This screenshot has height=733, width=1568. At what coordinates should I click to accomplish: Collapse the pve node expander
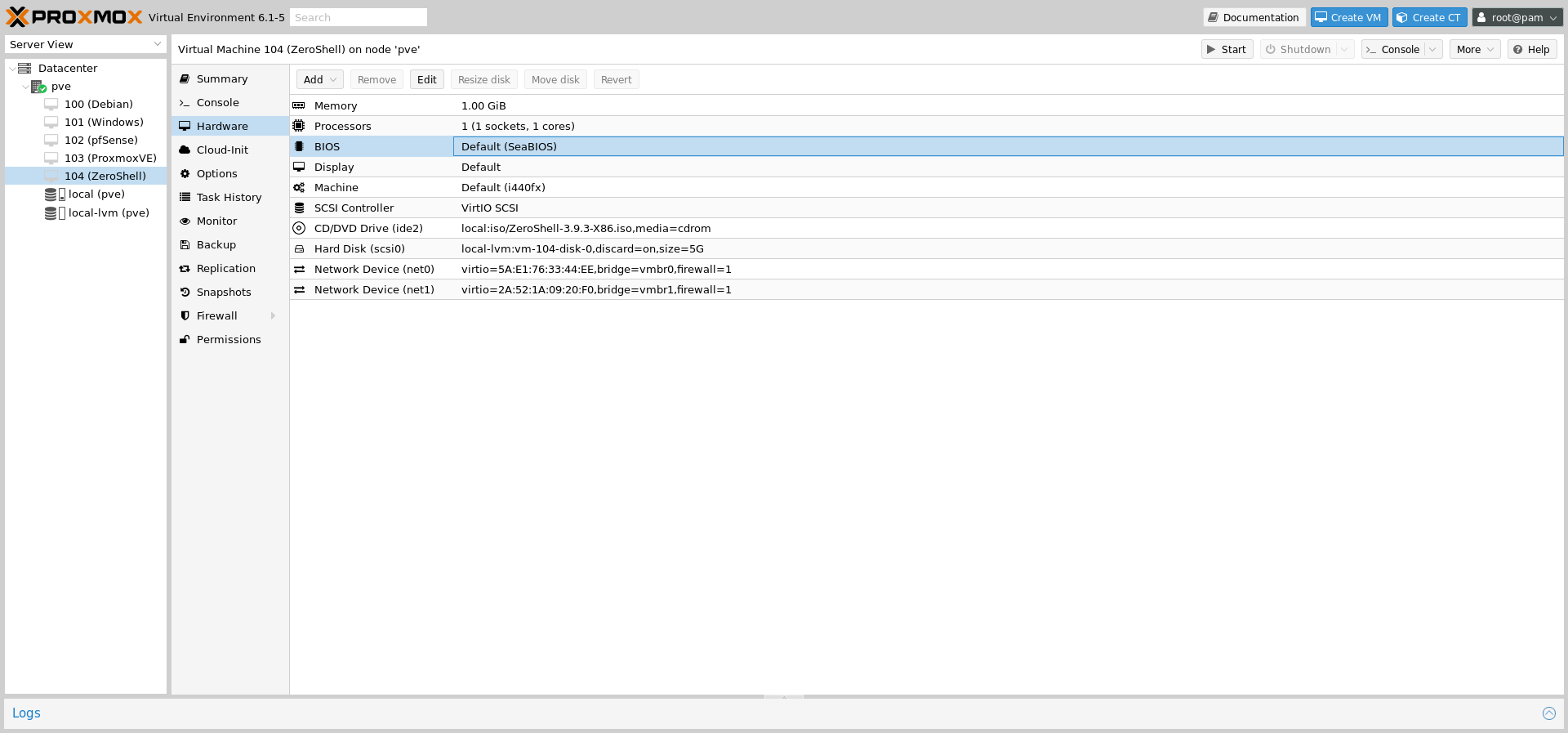tap(25, 86)
